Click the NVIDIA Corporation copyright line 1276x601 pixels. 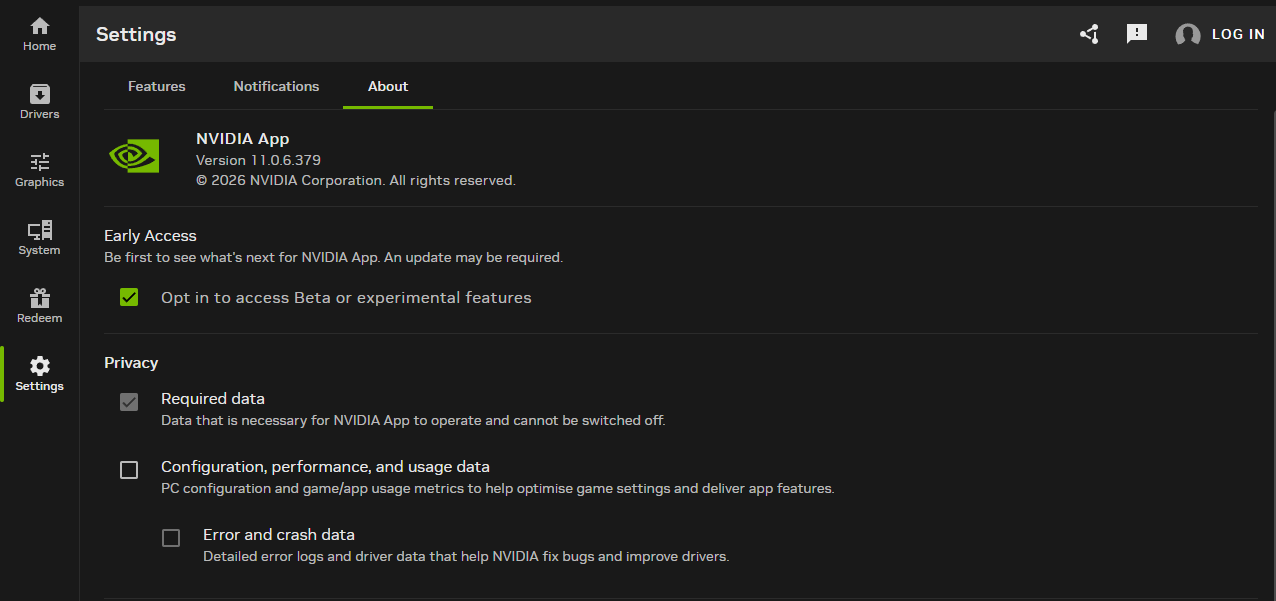(x=355, y=181)
